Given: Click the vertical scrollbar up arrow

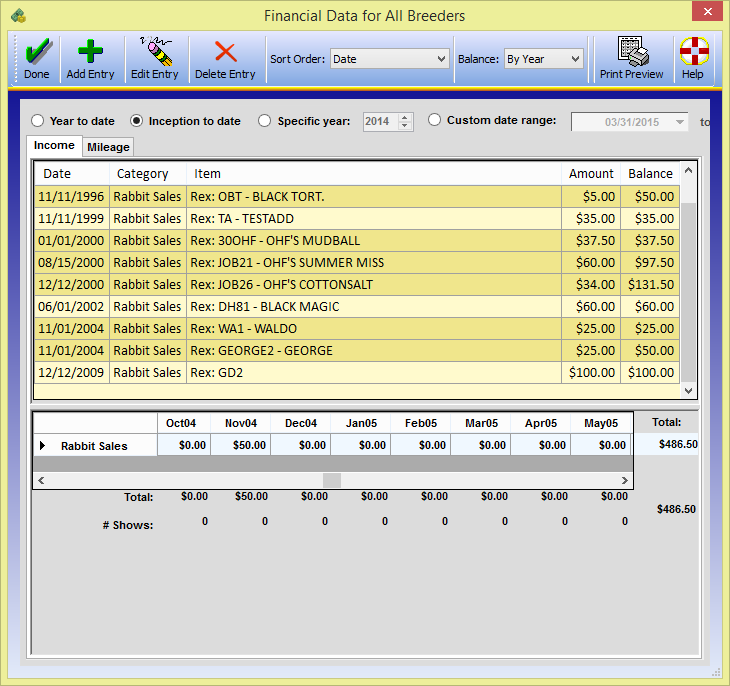Looking at the screenshot, I should click(x=689, y=170).
